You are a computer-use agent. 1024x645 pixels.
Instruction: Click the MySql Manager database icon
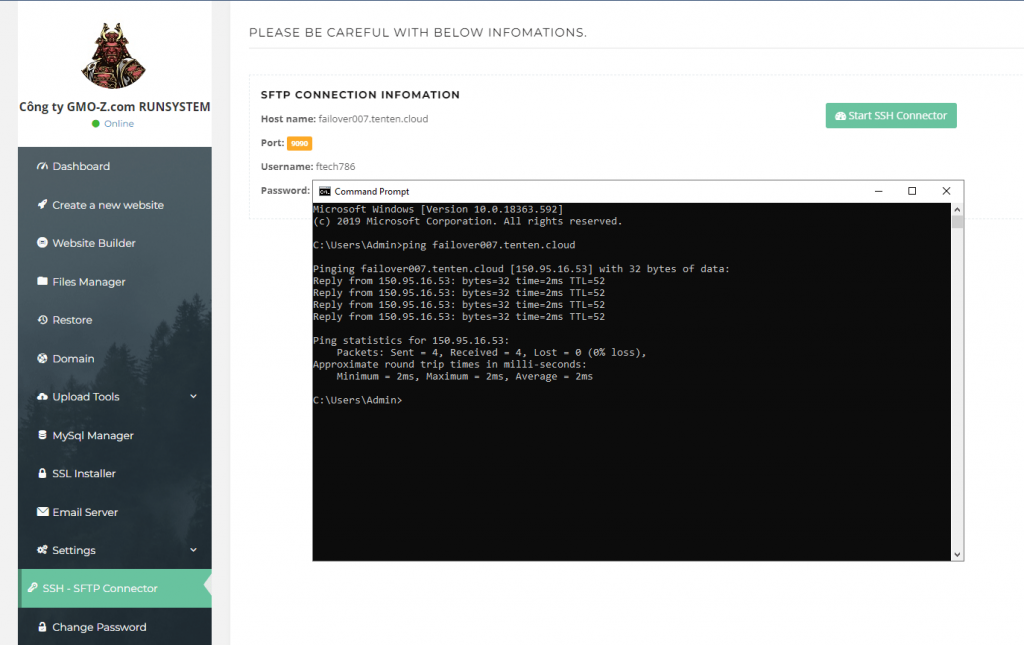pyautogui.click(x=43, y=436)
